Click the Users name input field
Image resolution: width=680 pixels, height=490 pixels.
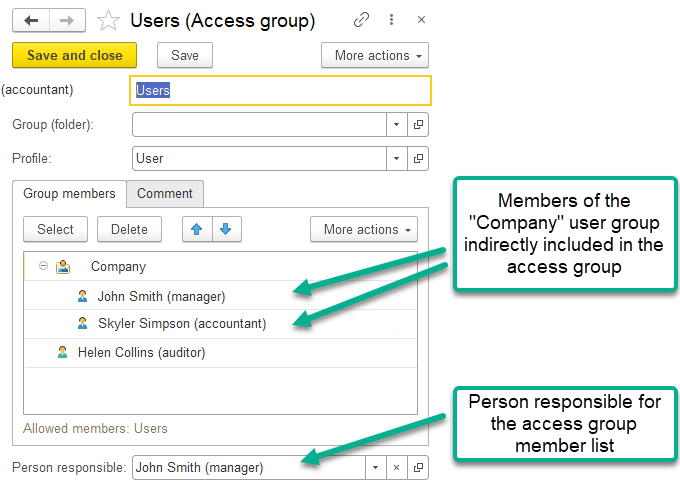pos(280,91)
